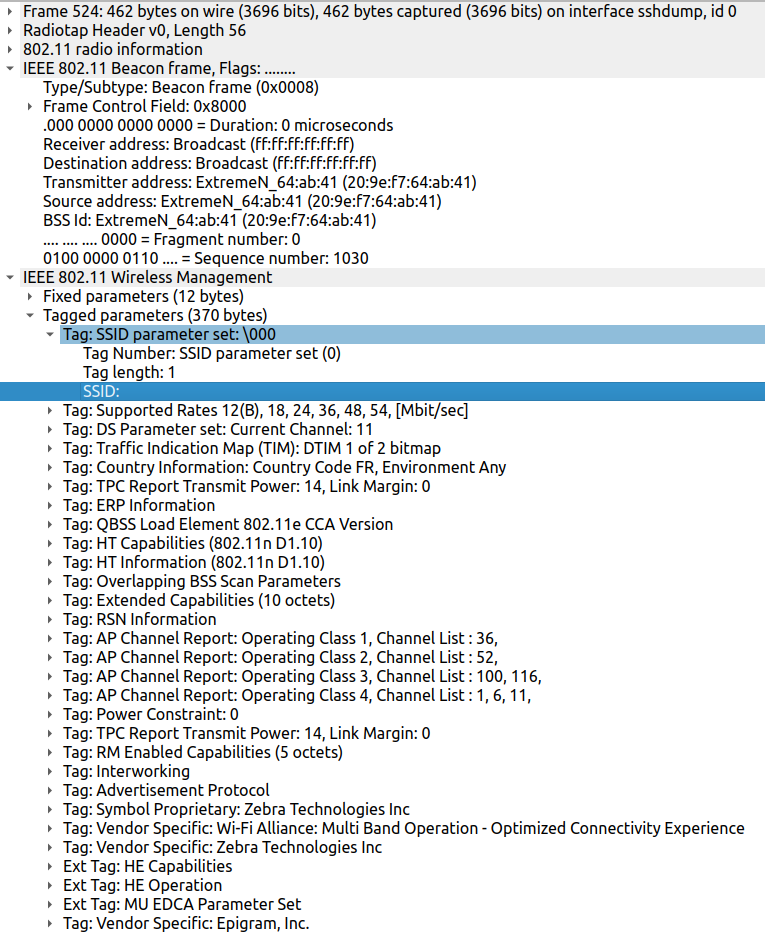
Task: Expand AP Channel Report Operating Class 1
Action: pyautogui.click(x=50, y=639)
